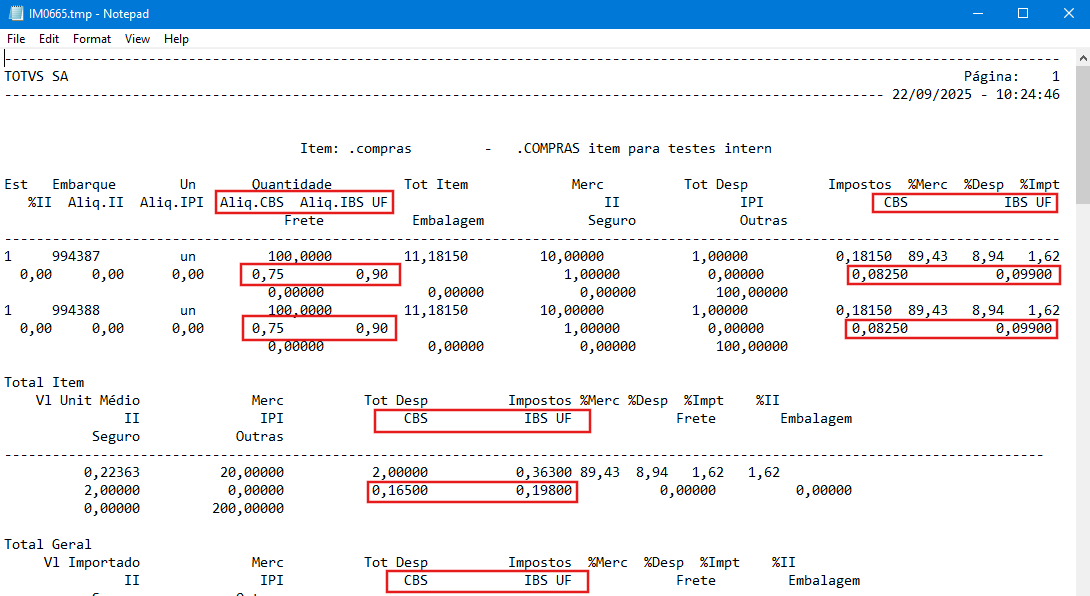The image size is (1090, 596).
Task: Maximize the Notepad window
Action: 1023,13
